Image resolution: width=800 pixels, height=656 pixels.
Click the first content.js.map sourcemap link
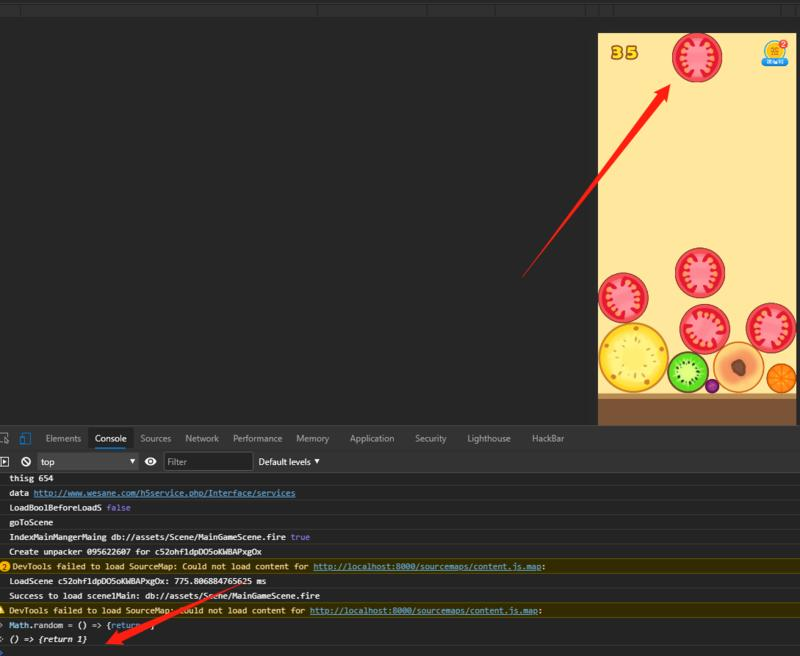coord(428,566)
